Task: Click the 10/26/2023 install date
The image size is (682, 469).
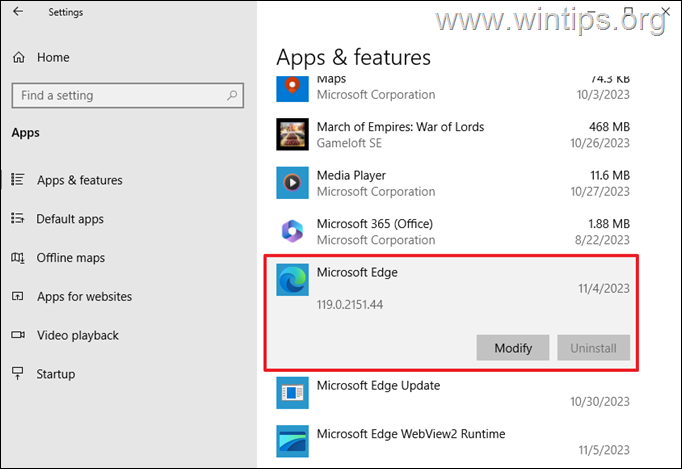Action: tap(600, 143)
